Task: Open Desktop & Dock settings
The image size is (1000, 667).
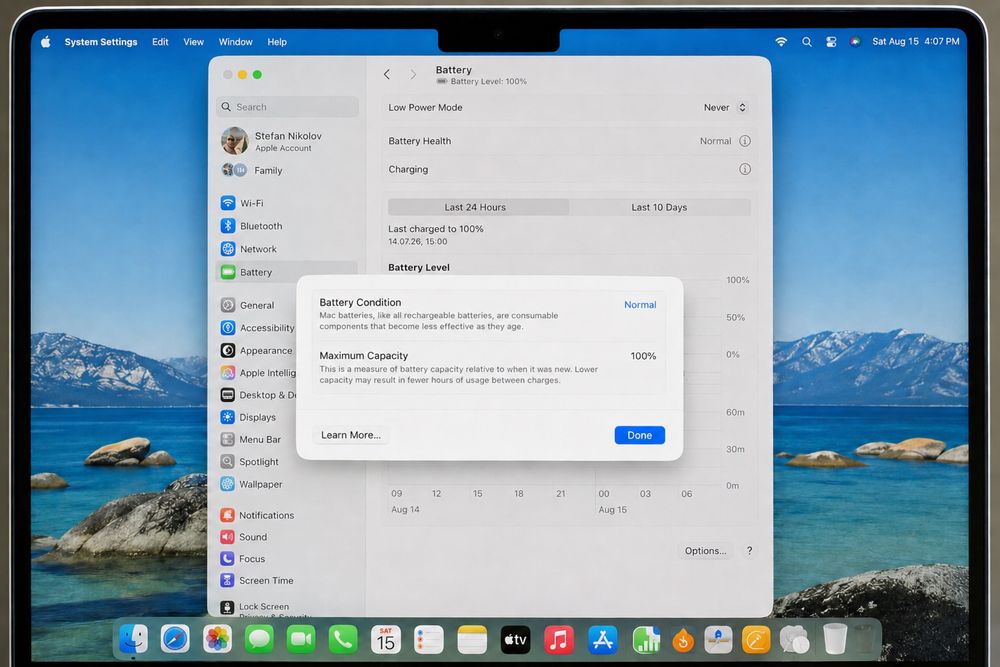Action: coord(256,395)
